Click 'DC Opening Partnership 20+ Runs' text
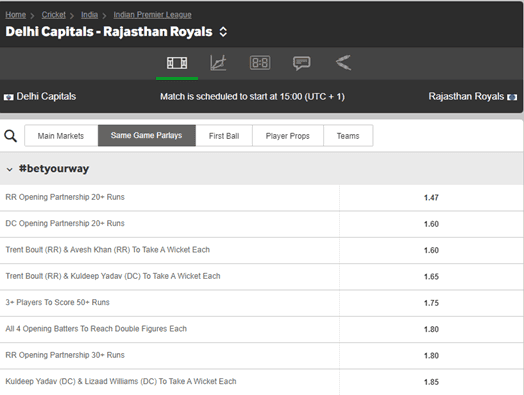The image size is (524, 395). click(65, 223)
